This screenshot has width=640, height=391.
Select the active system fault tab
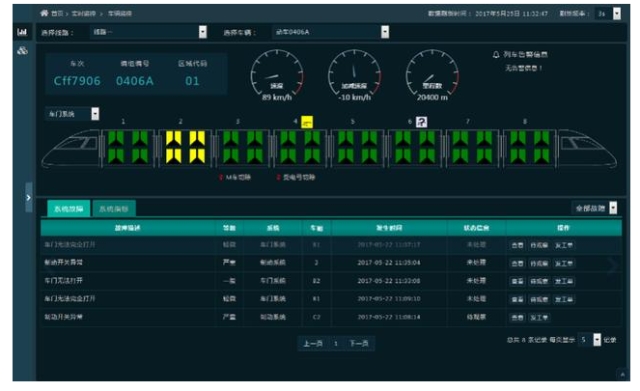69,209
